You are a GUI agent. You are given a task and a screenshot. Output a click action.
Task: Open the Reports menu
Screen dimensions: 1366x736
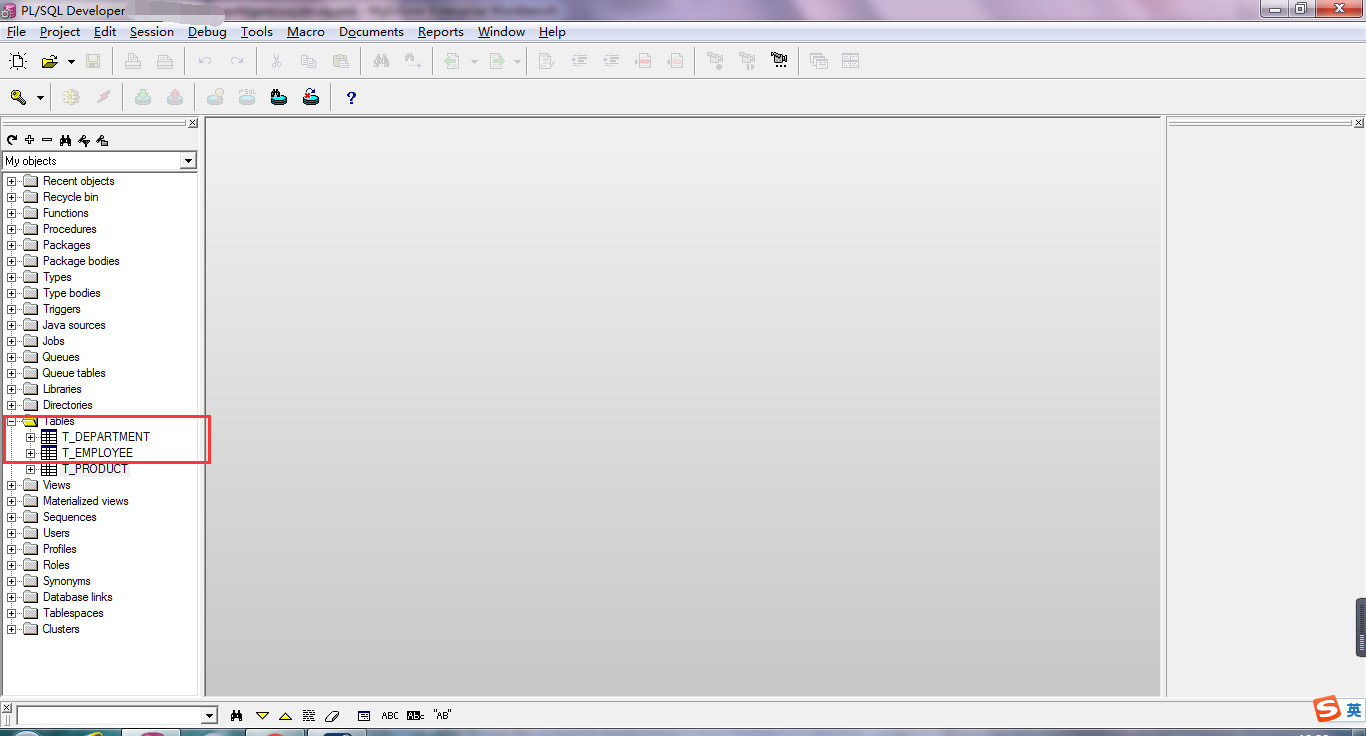click(441, 32)
